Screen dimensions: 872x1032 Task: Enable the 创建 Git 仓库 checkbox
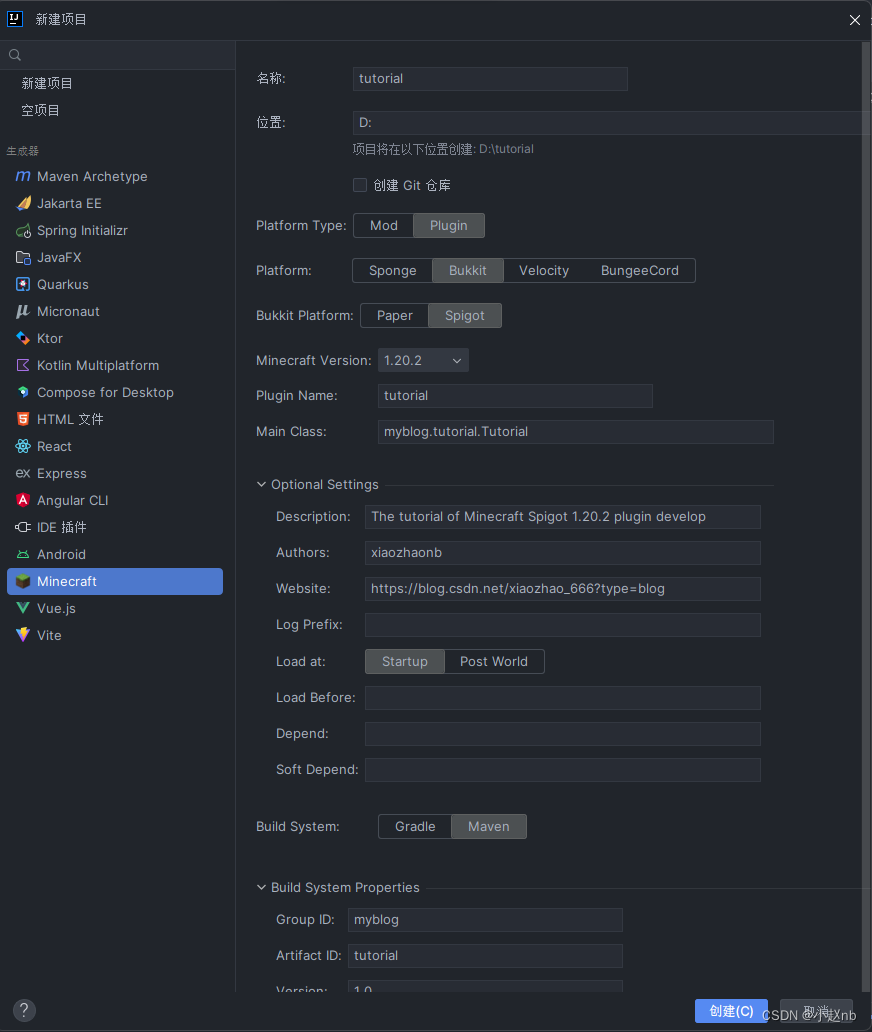[x=360, y=185]
